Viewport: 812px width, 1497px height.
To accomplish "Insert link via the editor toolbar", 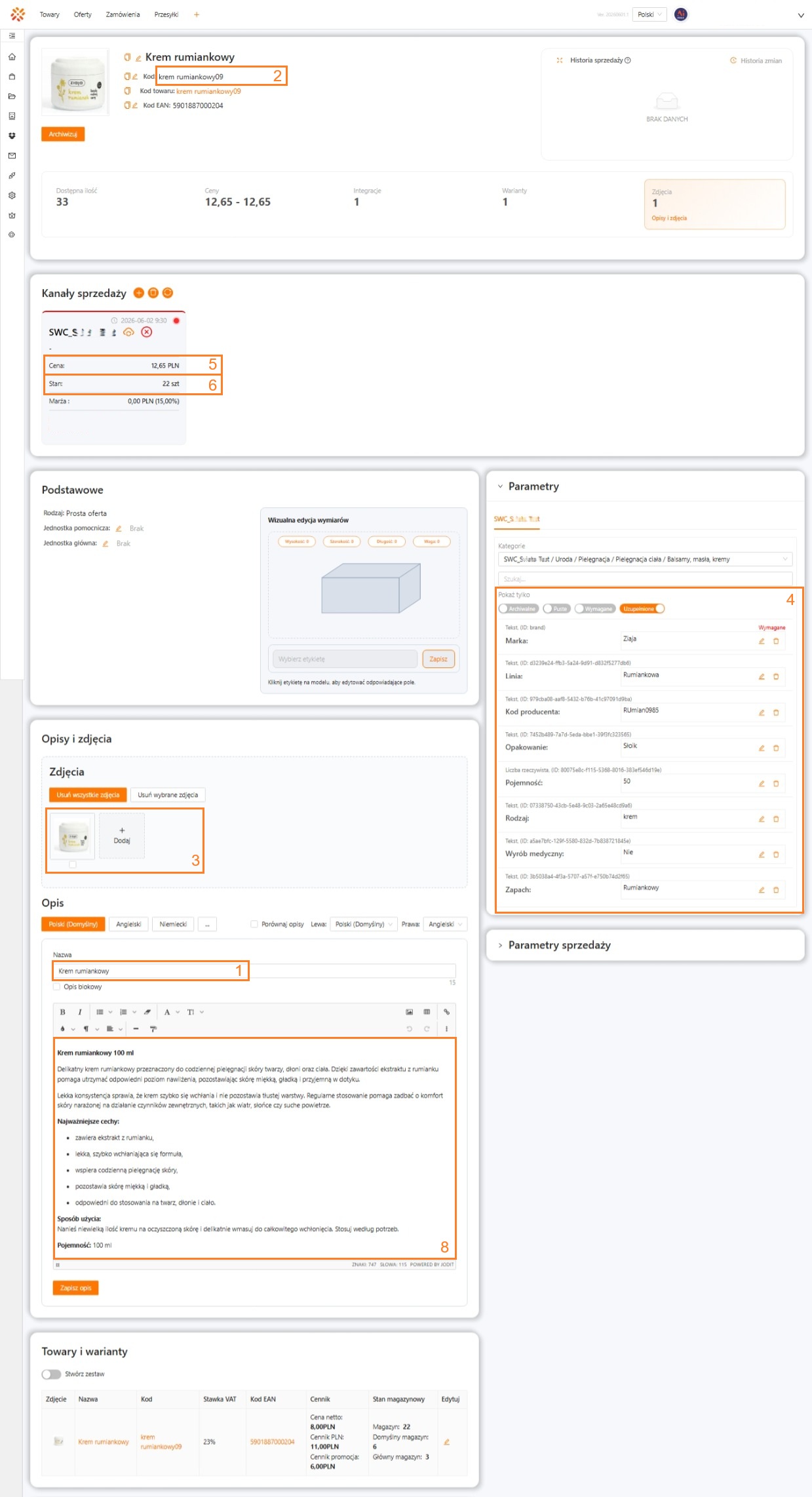I will (x=446, y=1012).
